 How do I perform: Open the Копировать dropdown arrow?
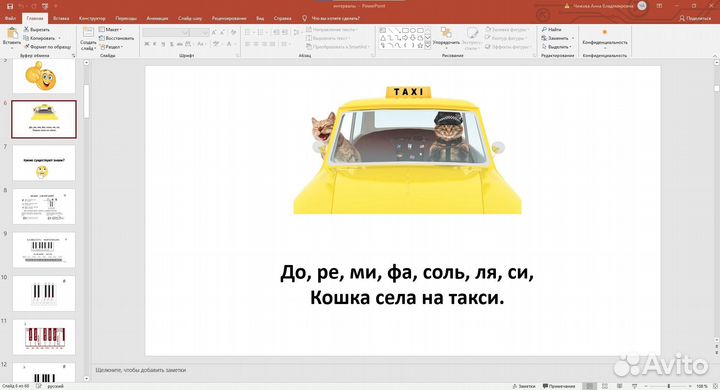tap(59, 38)
